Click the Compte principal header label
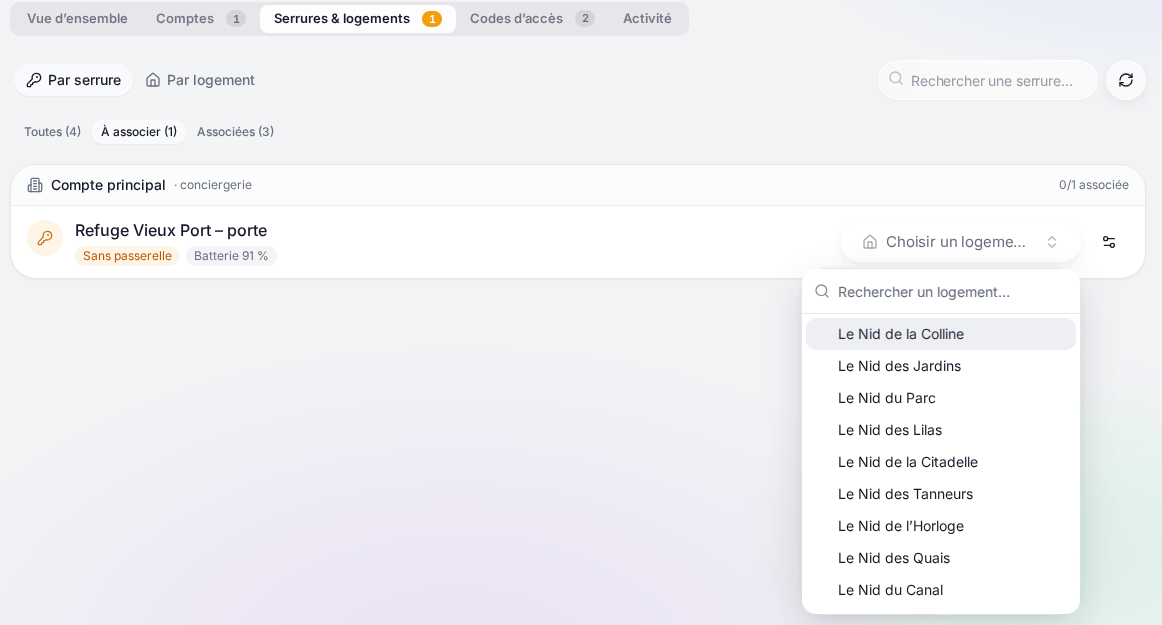 pos(108,185)
